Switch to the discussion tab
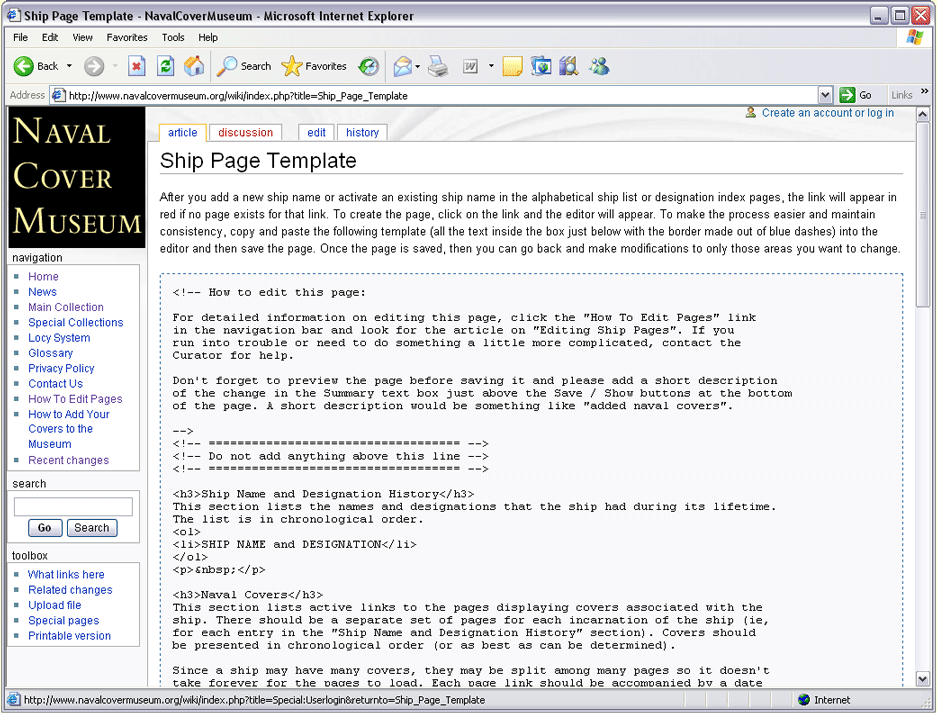This screenshot has width=937, height=713. [x=245, y=132]
